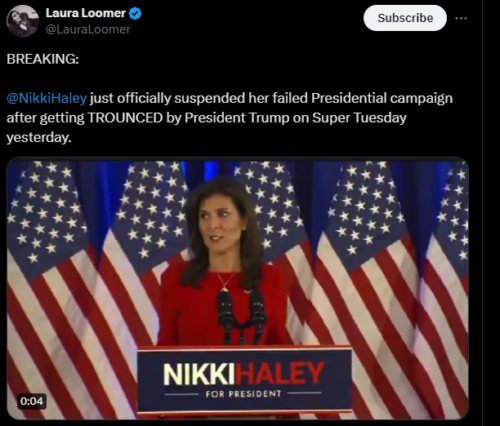The image size is (500, 426).
Task: Visit the @LauraLoomer handle link
Action: [x=88, y=30]
